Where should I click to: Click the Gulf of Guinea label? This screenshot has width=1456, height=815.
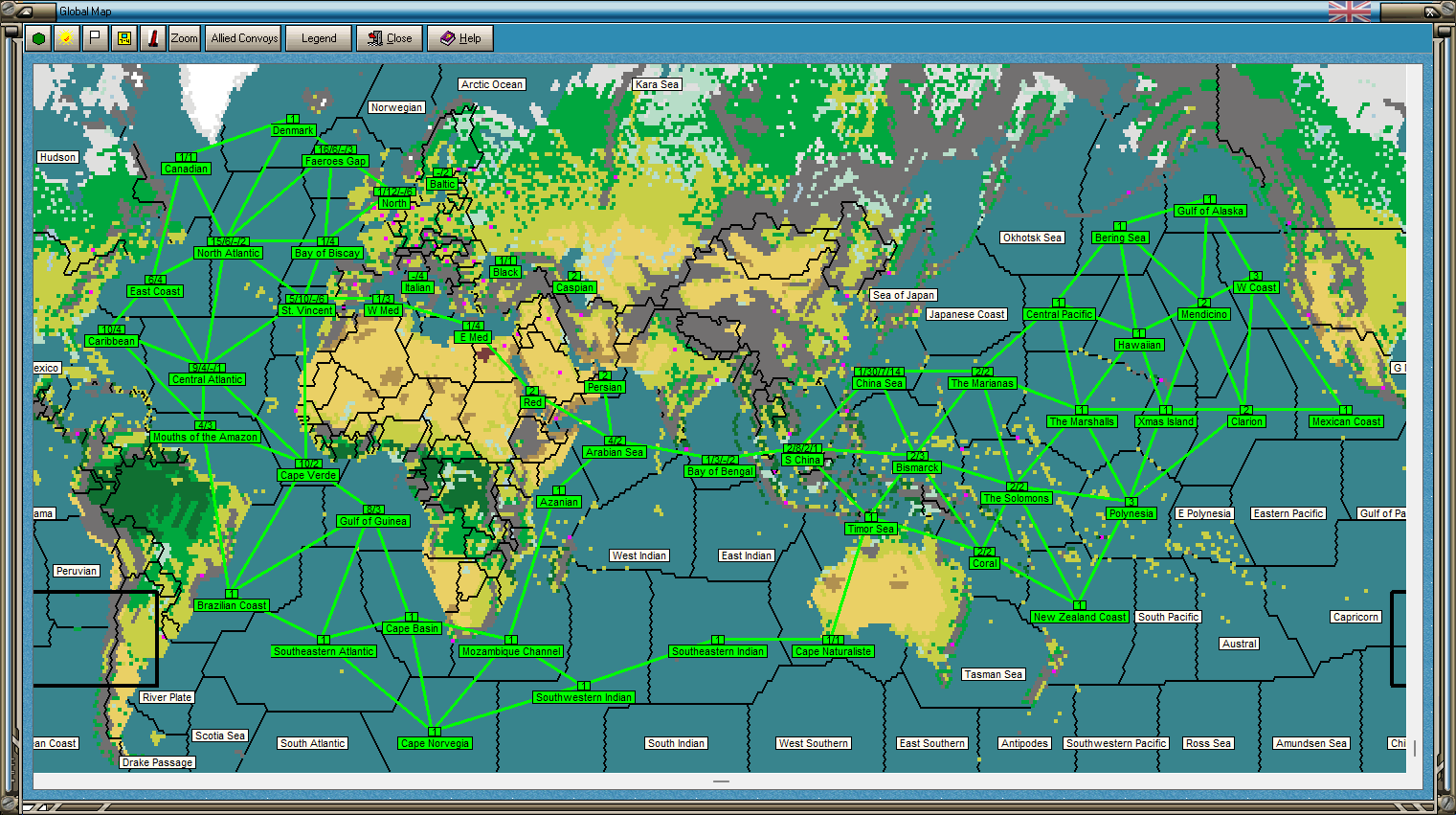(373, 521)
